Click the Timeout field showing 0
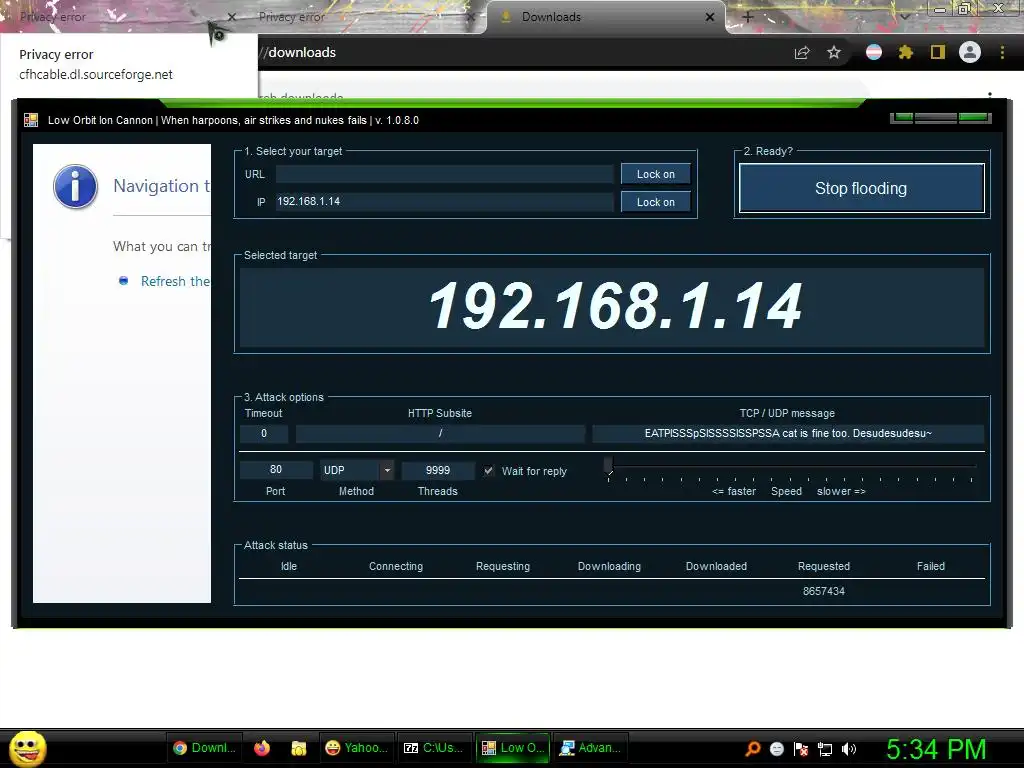 264,433
